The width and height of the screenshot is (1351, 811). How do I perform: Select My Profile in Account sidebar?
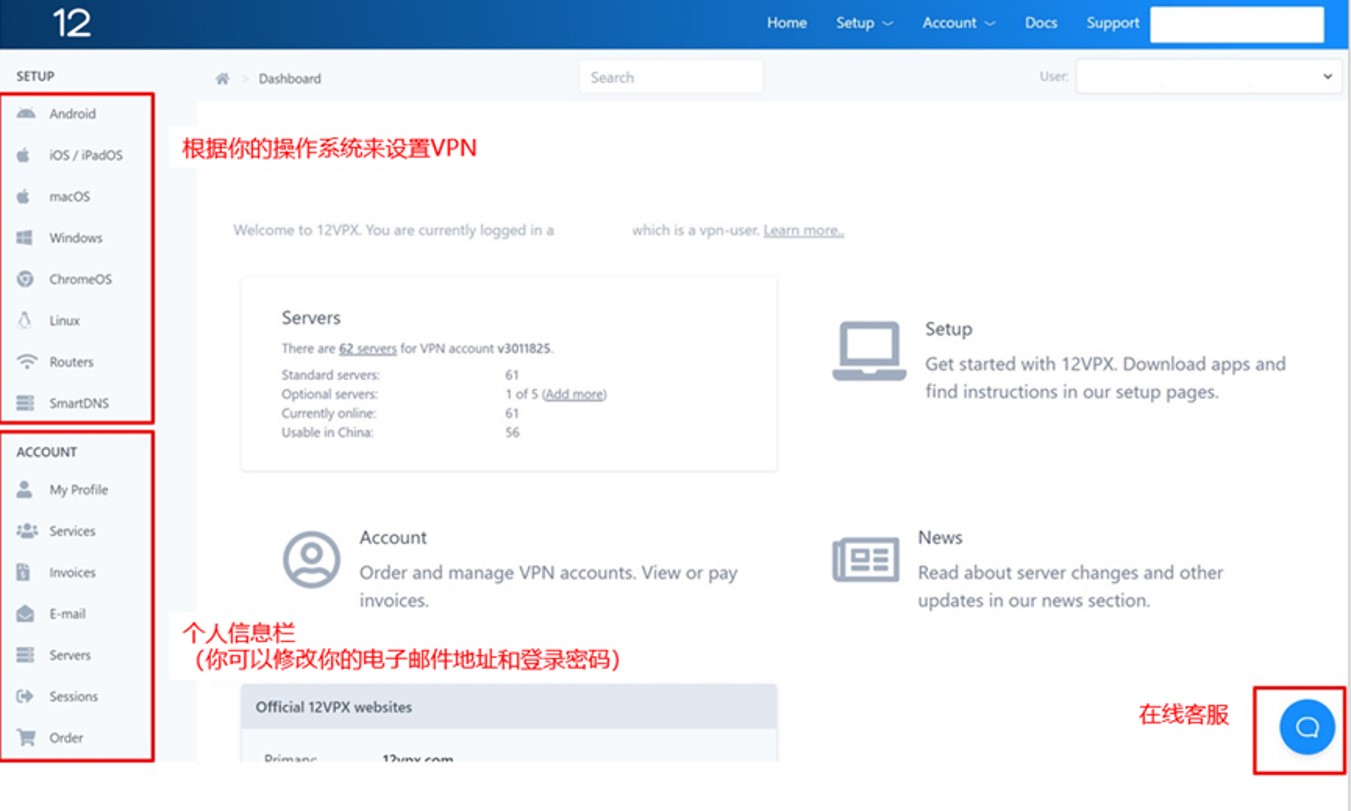pos(79,490)
